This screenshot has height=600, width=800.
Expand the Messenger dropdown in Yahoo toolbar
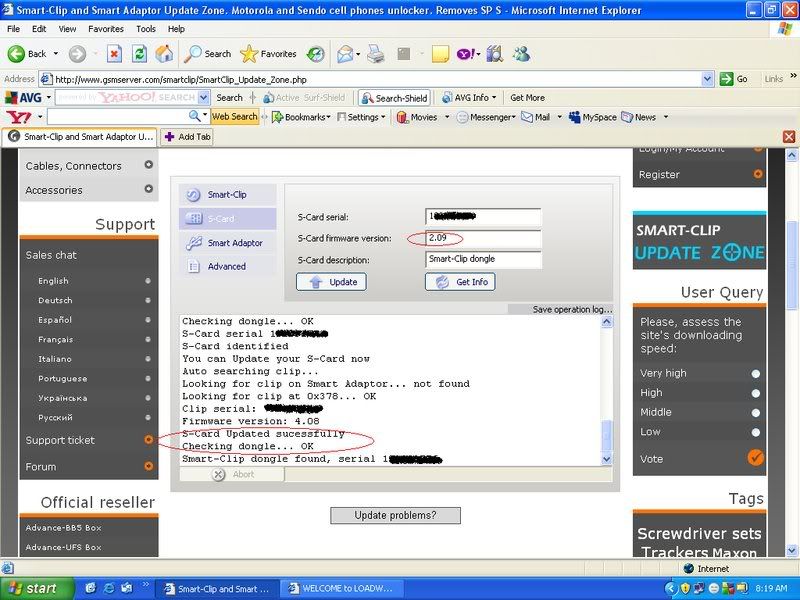click(513, 117)
